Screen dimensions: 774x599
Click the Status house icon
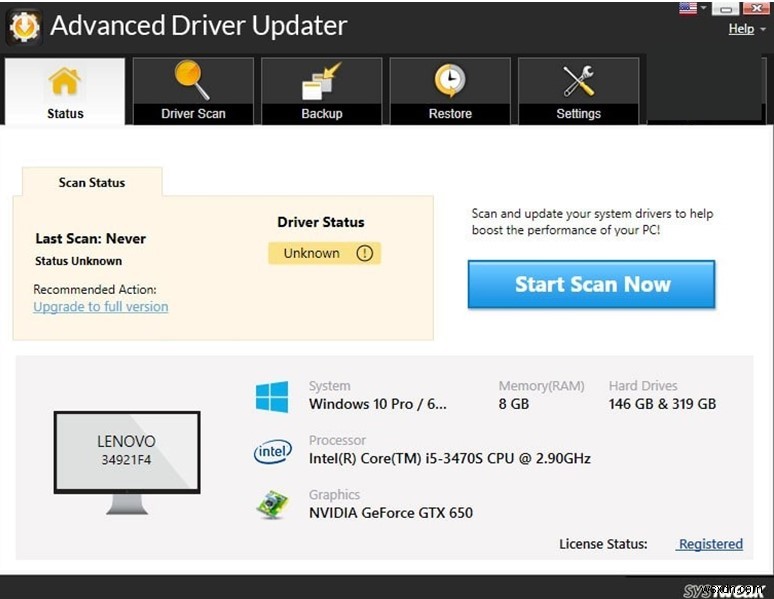(x=65, y=81)
